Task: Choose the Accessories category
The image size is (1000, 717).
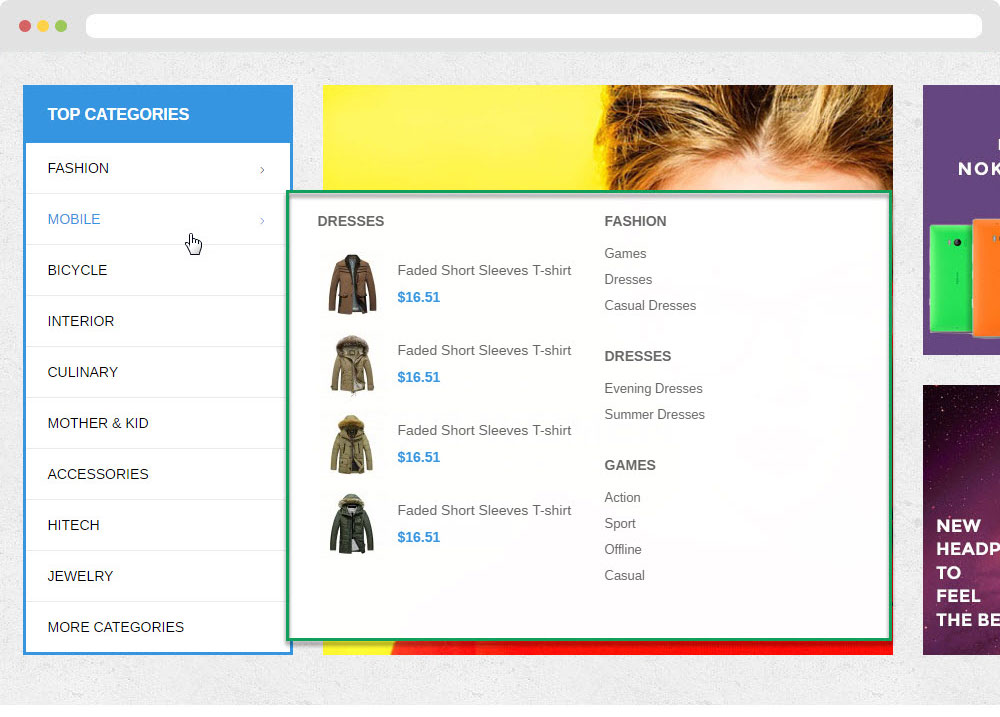Action: 98,474
